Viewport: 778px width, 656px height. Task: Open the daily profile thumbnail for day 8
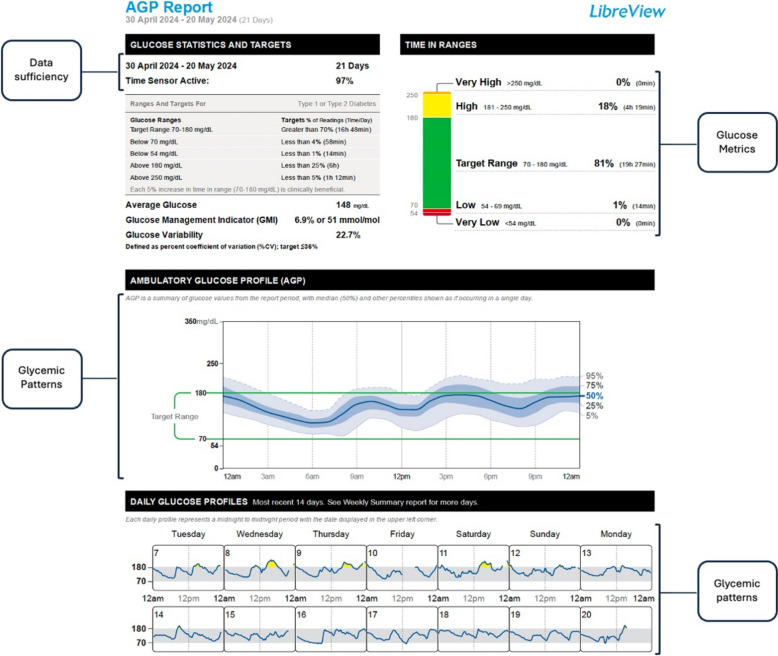pyautogui.click(x=259, y=568)
